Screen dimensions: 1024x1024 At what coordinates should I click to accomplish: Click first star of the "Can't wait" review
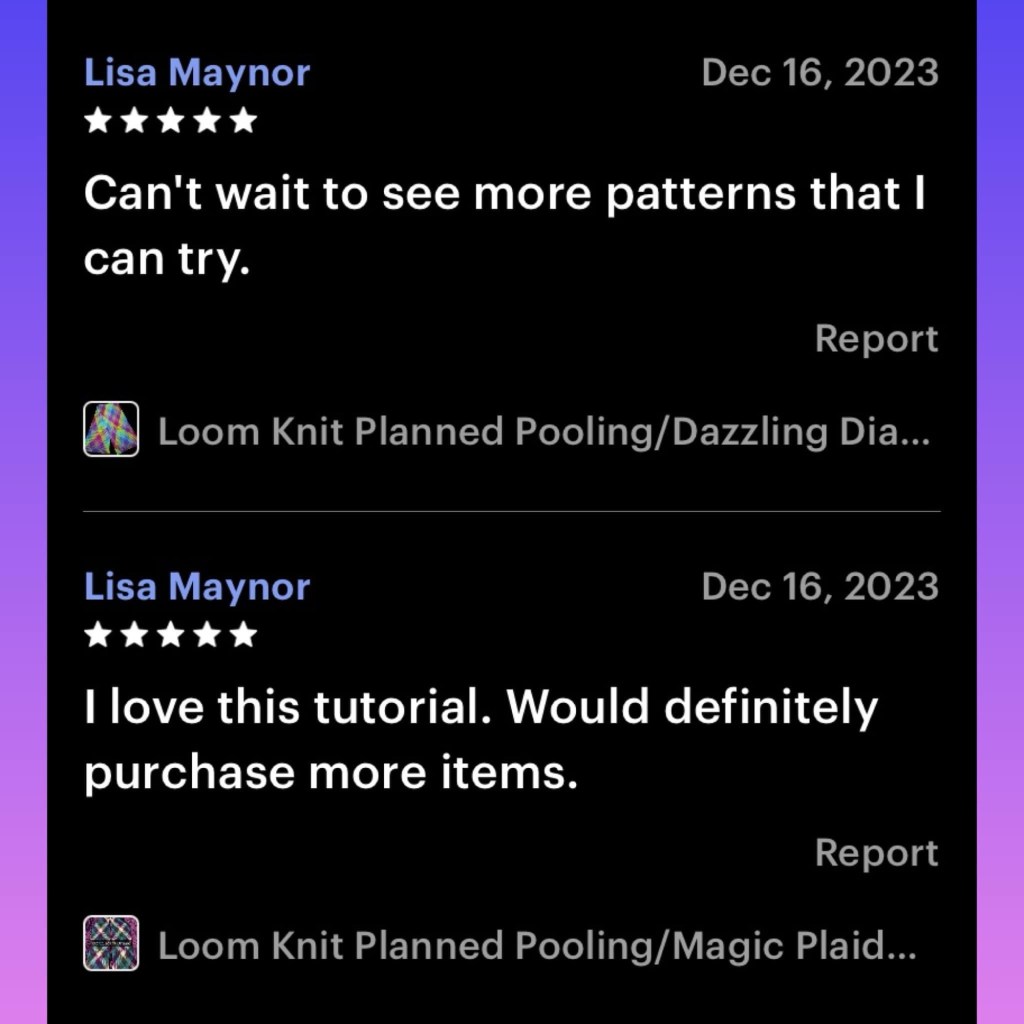98,121
